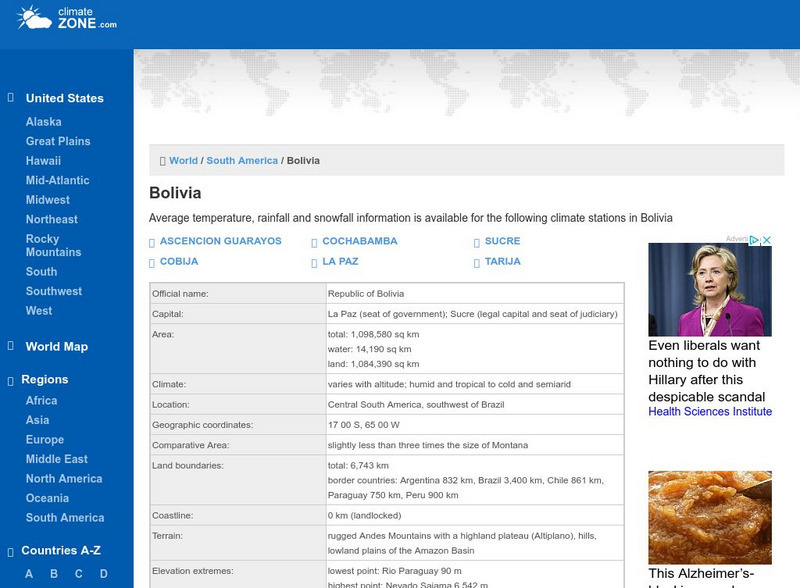800x588 pixels.
Task: Show countries starting with D
Action: [104, 574]
